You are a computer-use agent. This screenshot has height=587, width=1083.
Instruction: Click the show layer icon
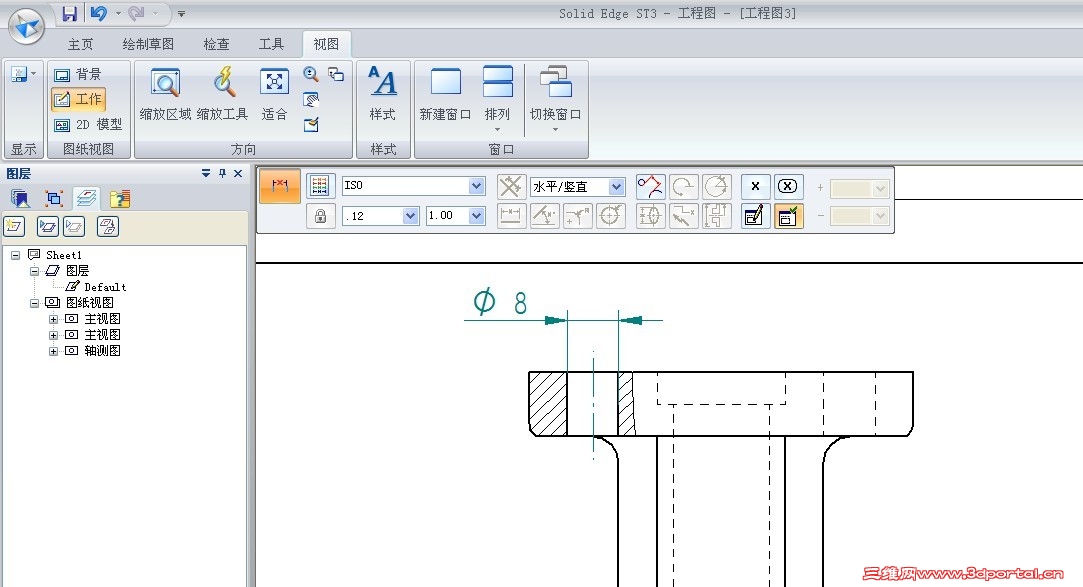[48, 227]
